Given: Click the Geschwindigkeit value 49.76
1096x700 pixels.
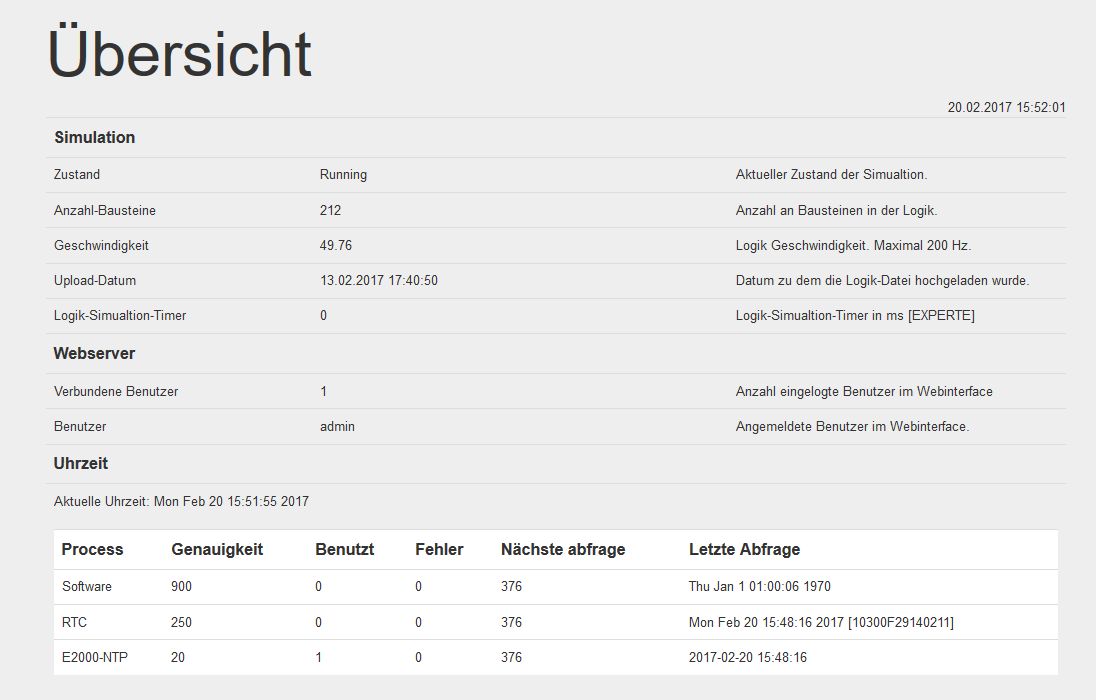Looking at the screenshot, I should click(x=335, y=246).
